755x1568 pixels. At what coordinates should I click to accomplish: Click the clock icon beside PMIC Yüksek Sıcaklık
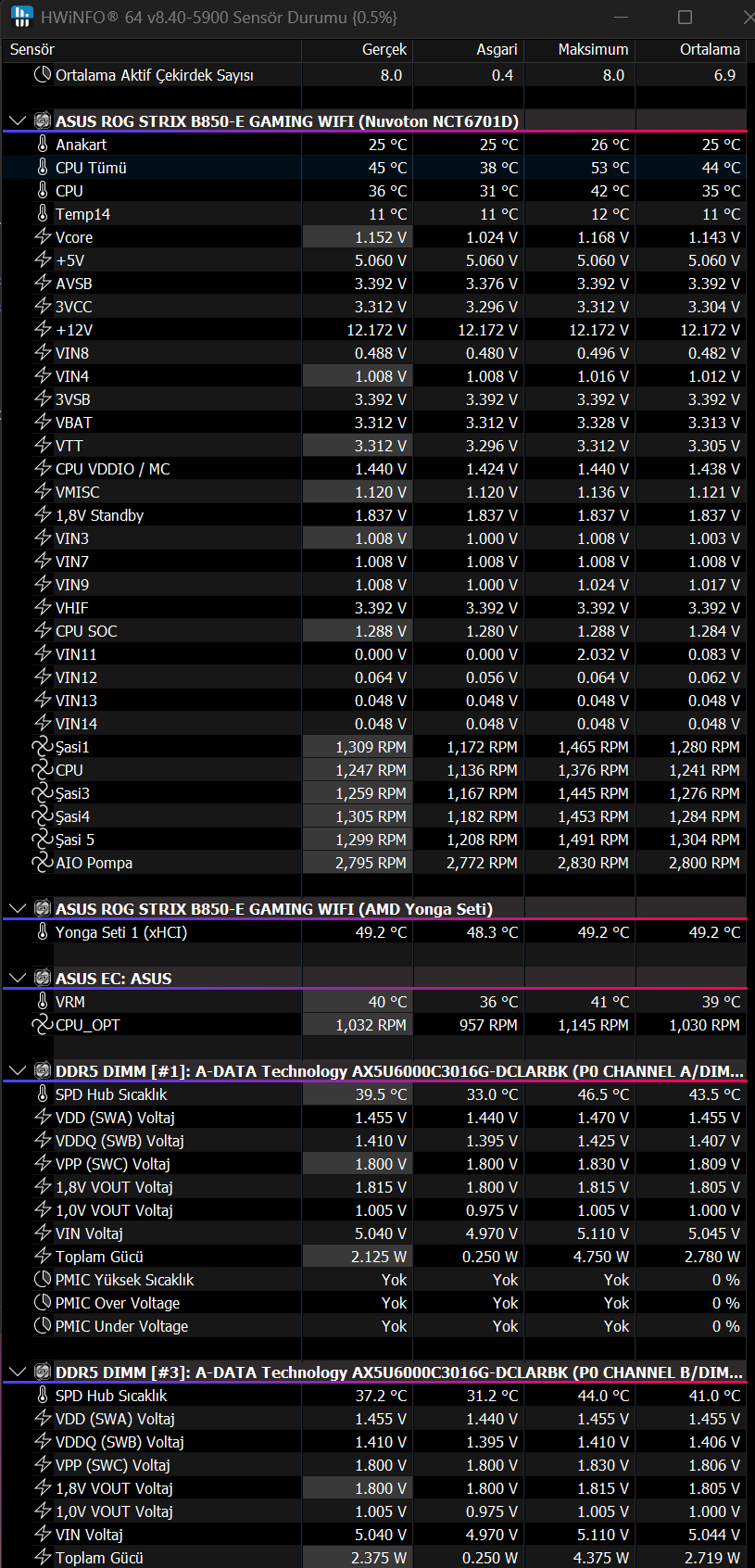[43, 1279]
